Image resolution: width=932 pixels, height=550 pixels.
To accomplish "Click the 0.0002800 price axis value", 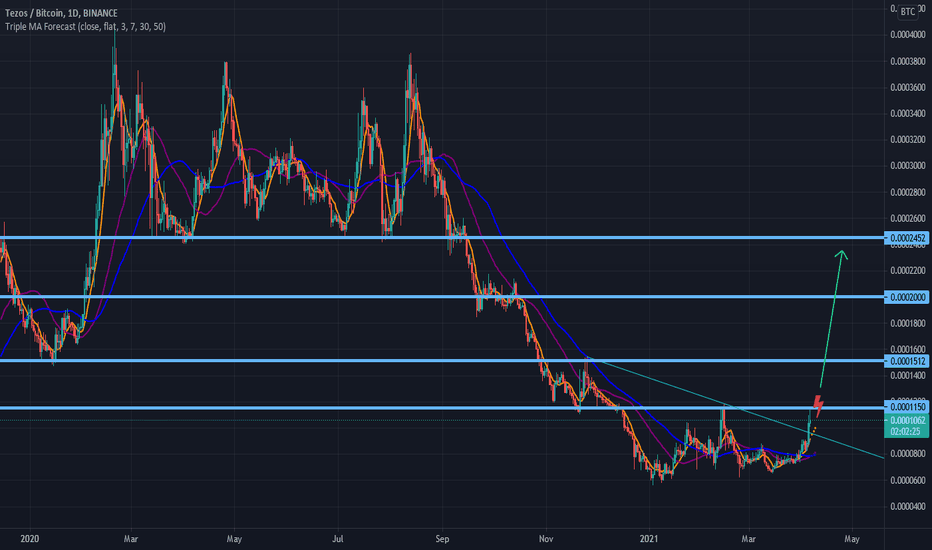I will tap(908, 192).
